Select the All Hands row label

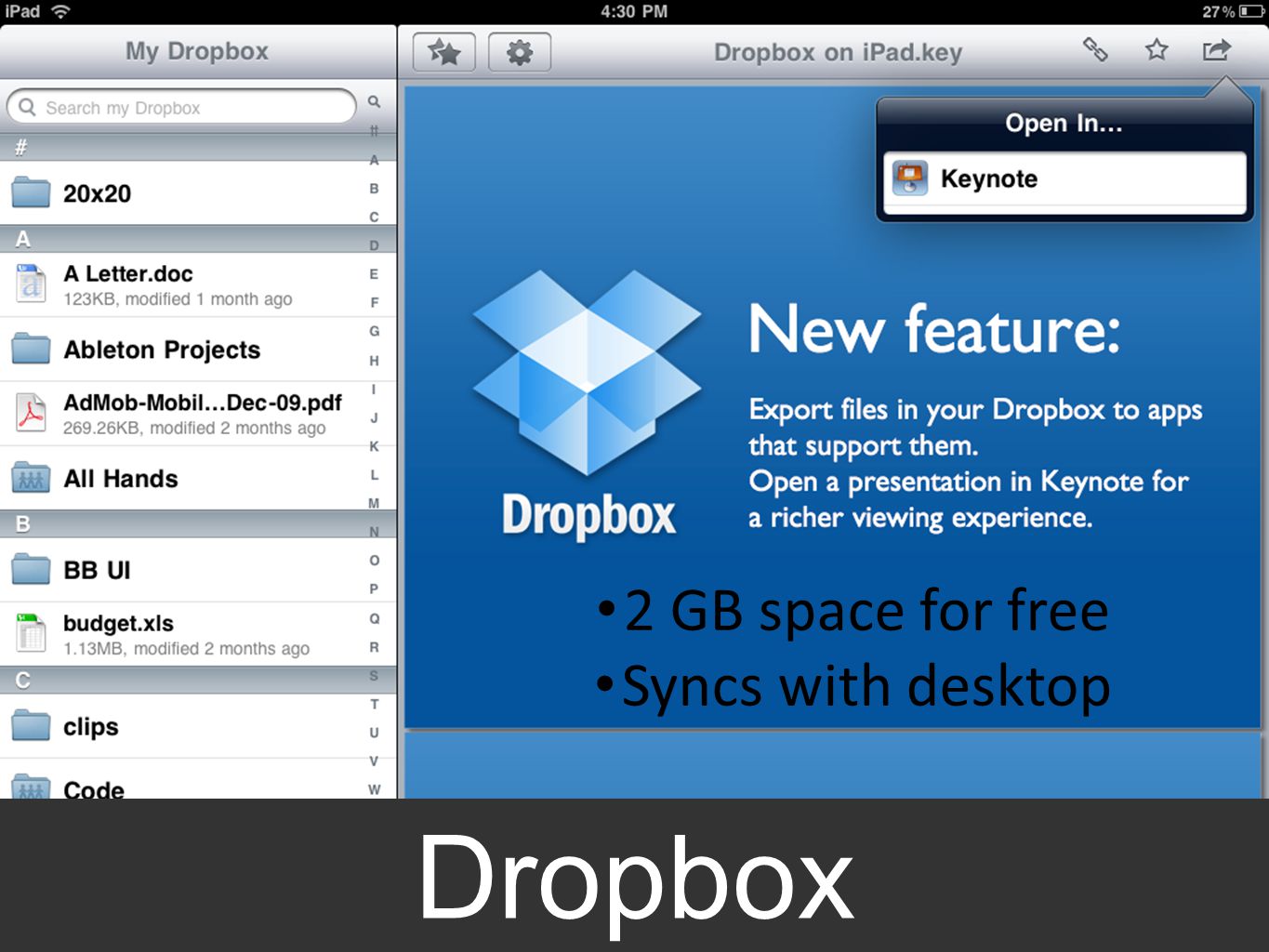121,478
